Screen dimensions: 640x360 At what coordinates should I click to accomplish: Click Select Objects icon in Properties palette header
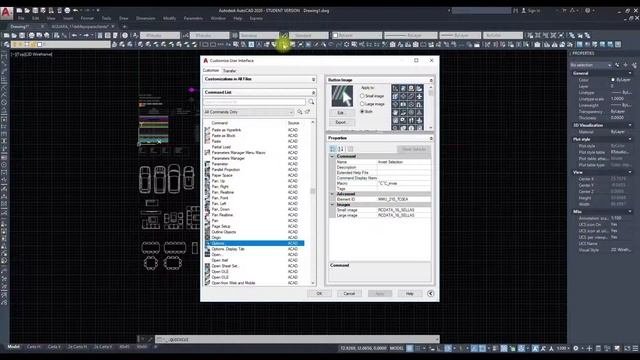[x=625, y=65]
